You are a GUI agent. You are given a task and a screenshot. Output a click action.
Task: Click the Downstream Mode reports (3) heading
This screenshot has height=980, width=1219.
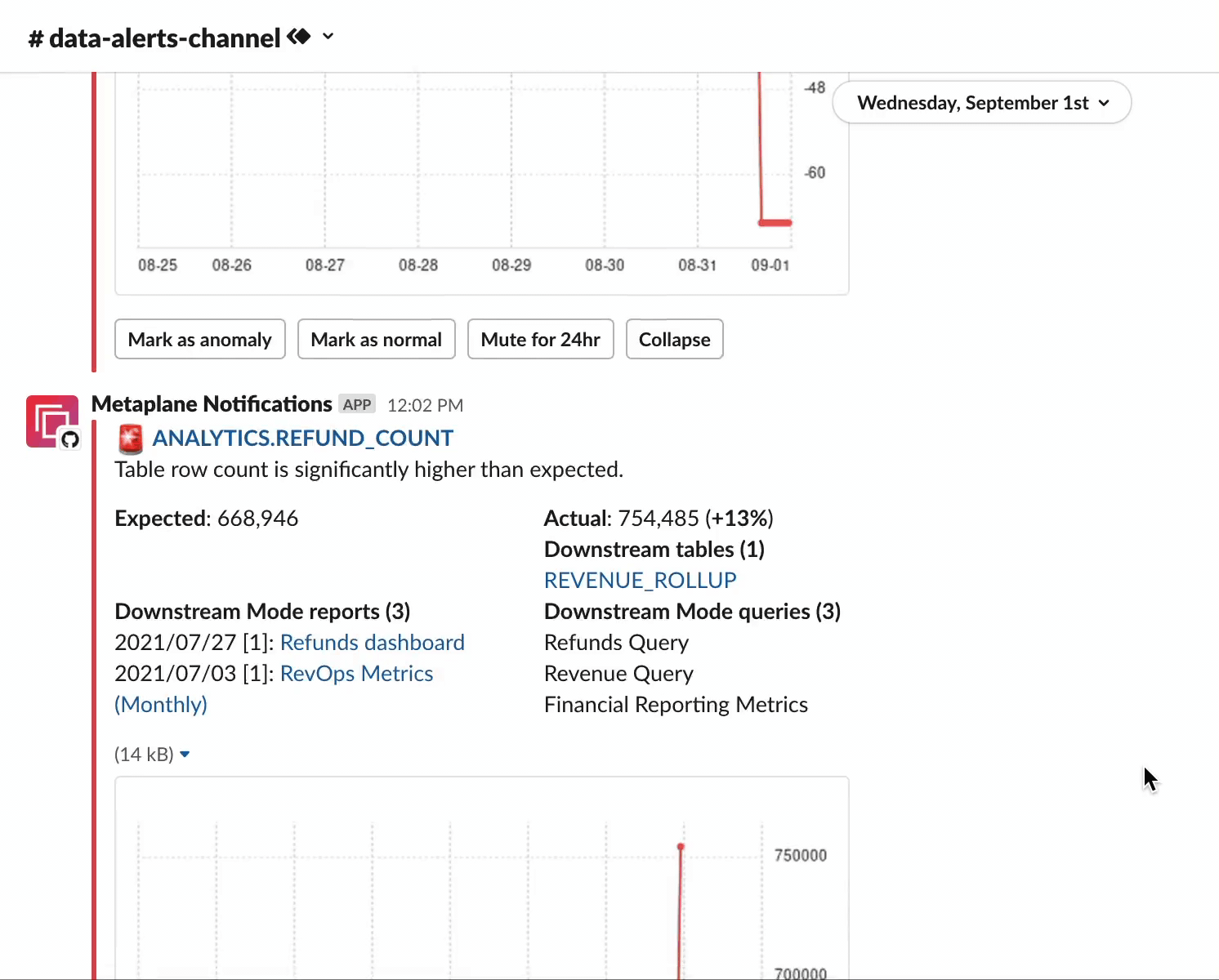pos(262,612)
